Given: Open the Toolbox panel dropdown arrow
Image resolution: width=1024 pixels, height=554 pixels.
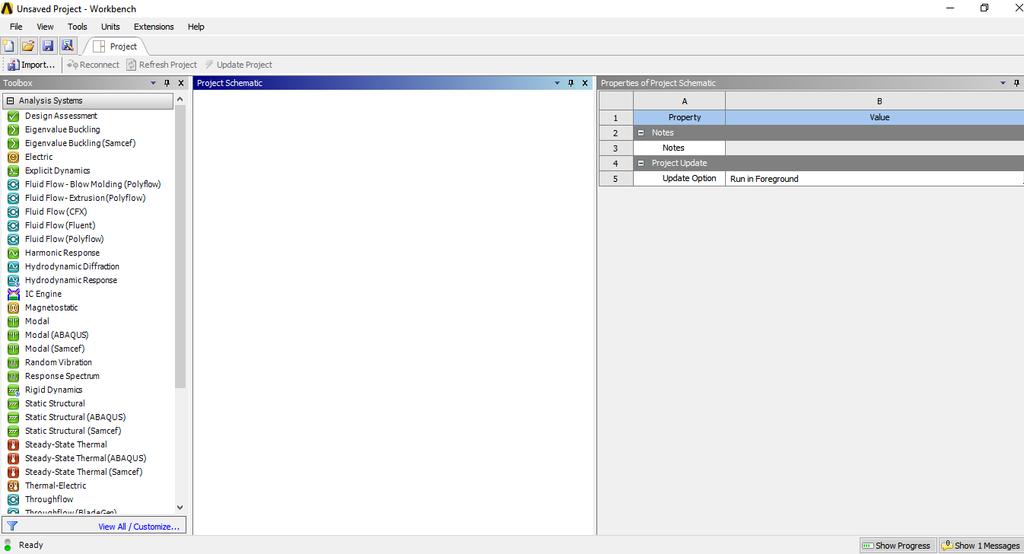Looking at the screenshot, I should [153, 83].
